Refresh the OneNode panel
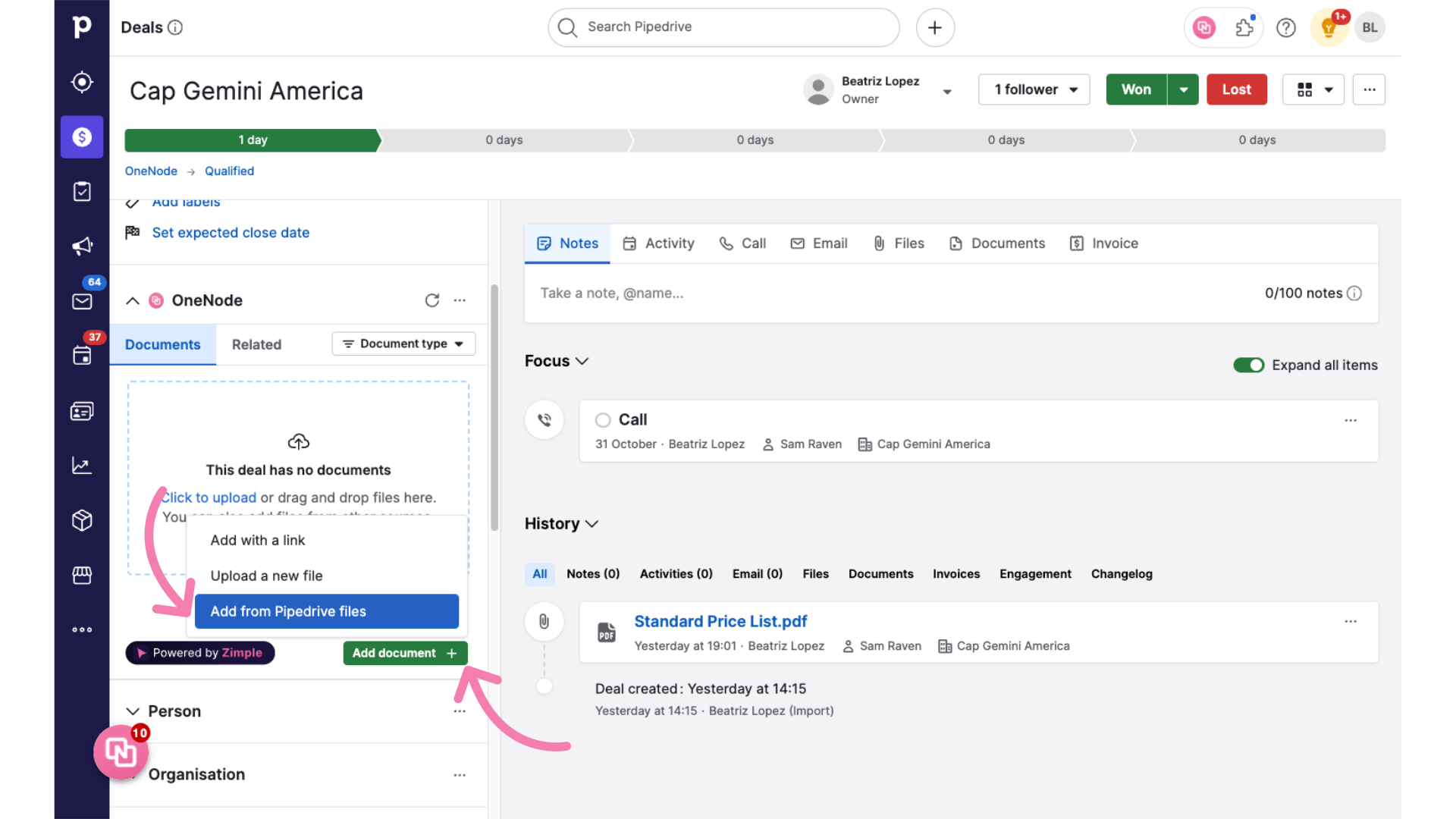 432,300
